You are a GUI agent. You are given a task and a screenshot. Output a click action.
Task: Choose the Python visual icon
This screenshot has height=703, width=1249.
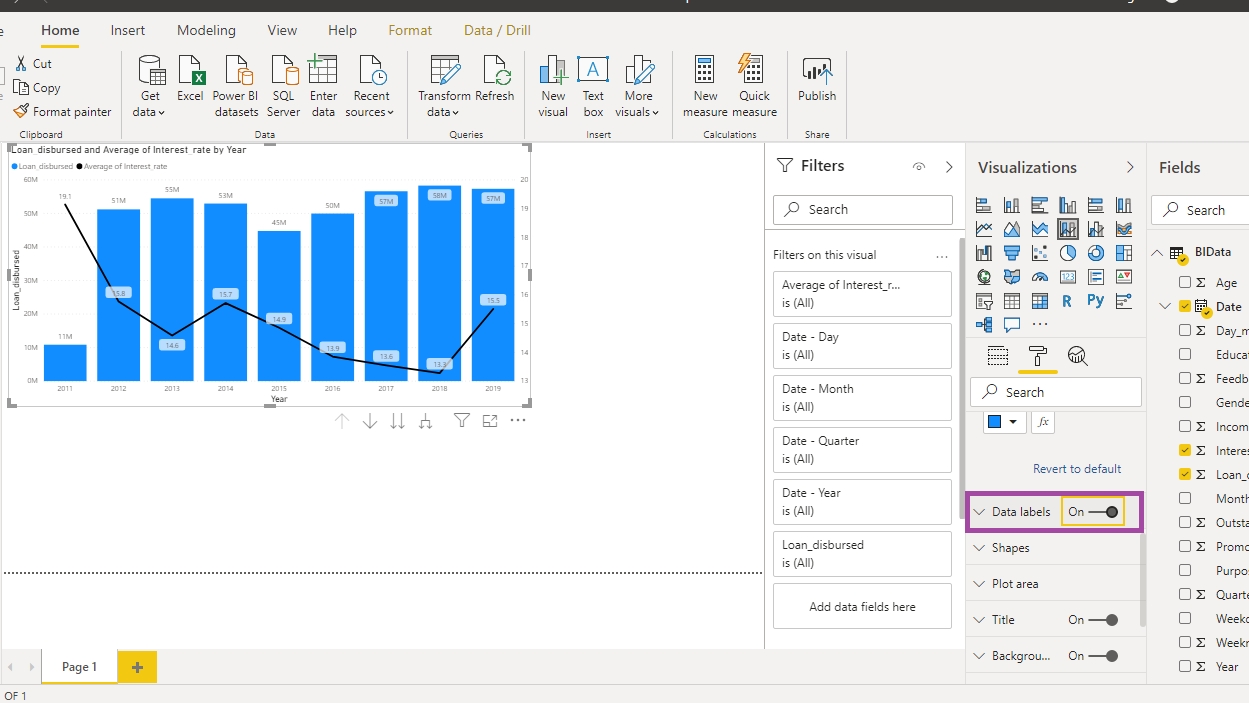[1096, 301]
